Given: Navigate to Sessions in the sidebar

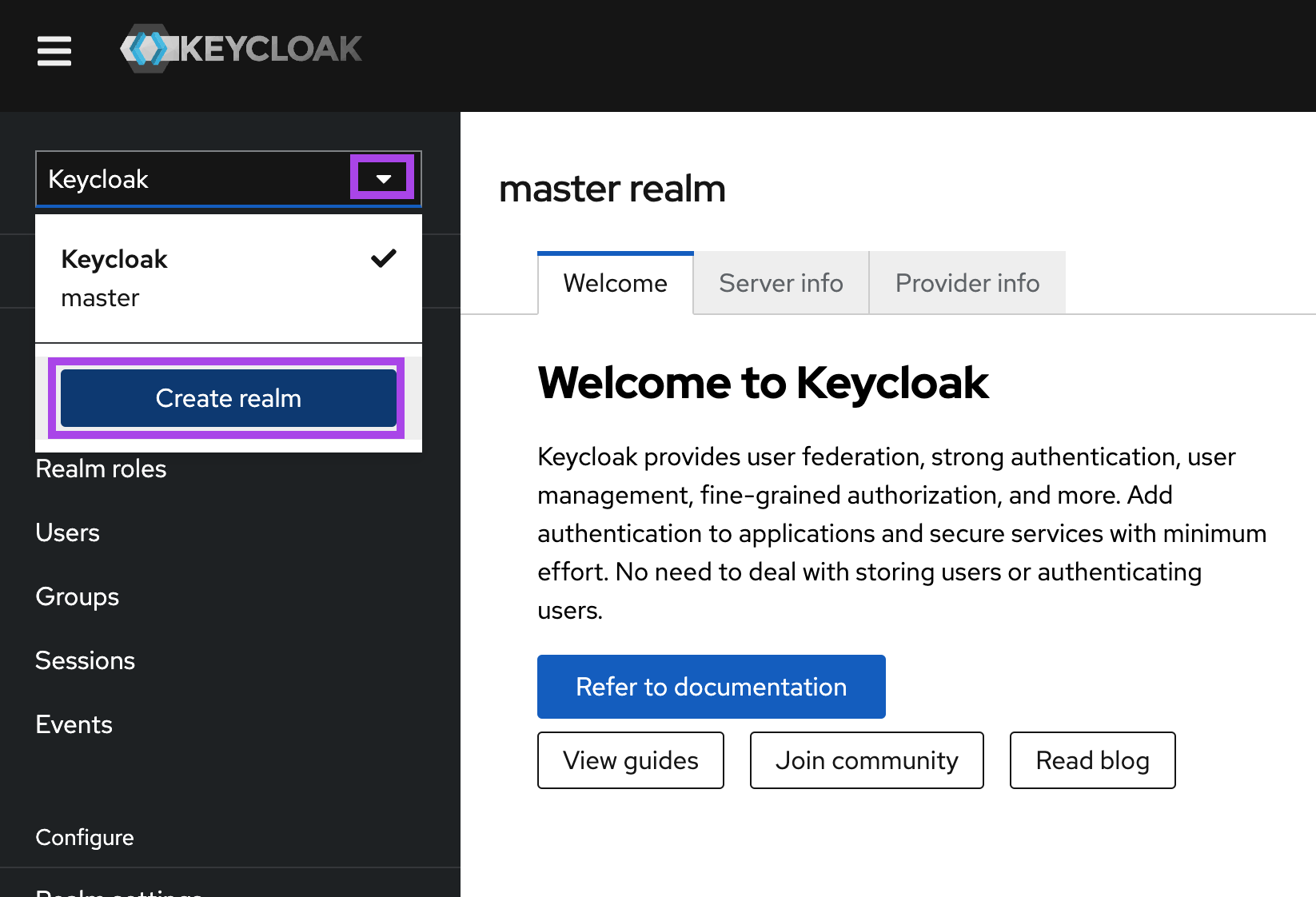Looking at the screenshot, I should point(86,661).
